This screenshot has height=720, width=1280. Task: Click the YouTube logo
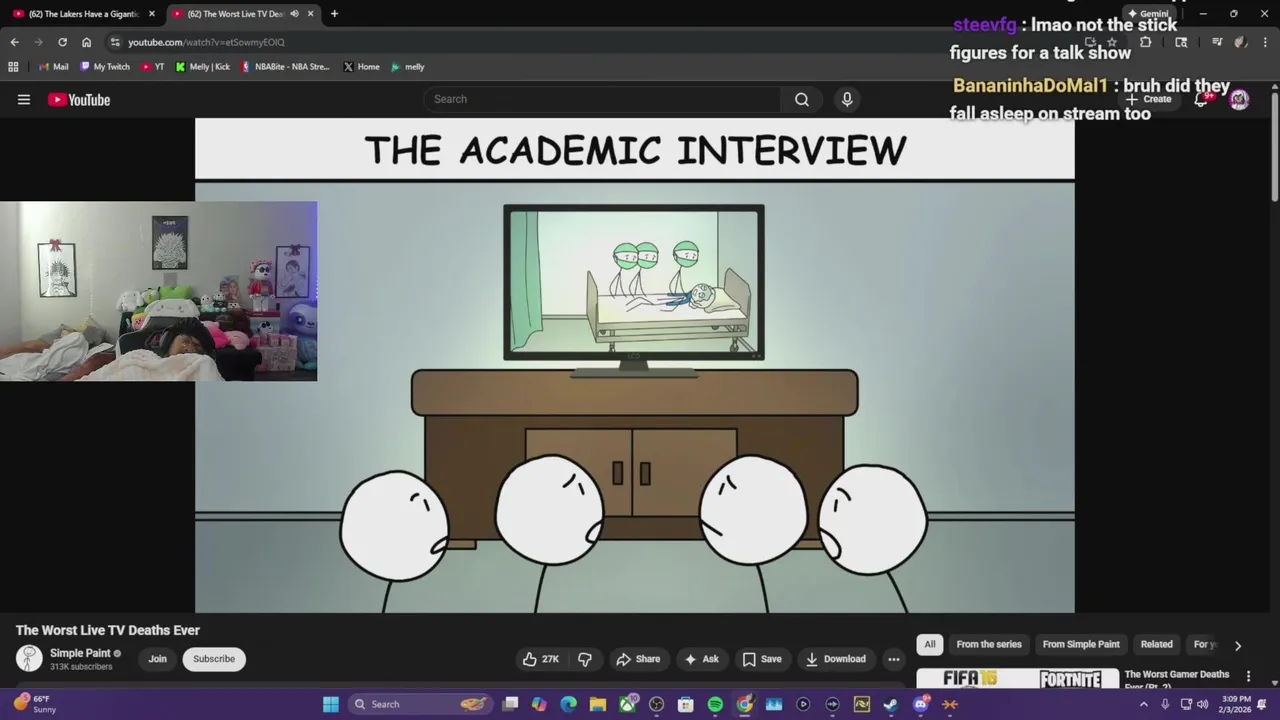click(x=79, y=99)
